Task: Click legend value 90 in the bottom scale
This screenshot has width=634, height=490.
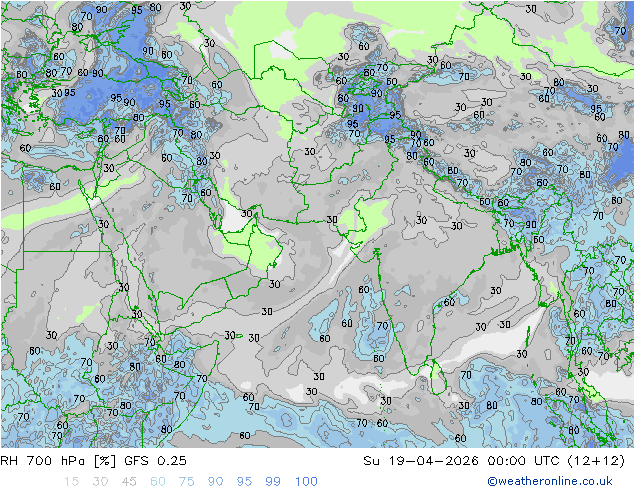Action: click(216, 482)
